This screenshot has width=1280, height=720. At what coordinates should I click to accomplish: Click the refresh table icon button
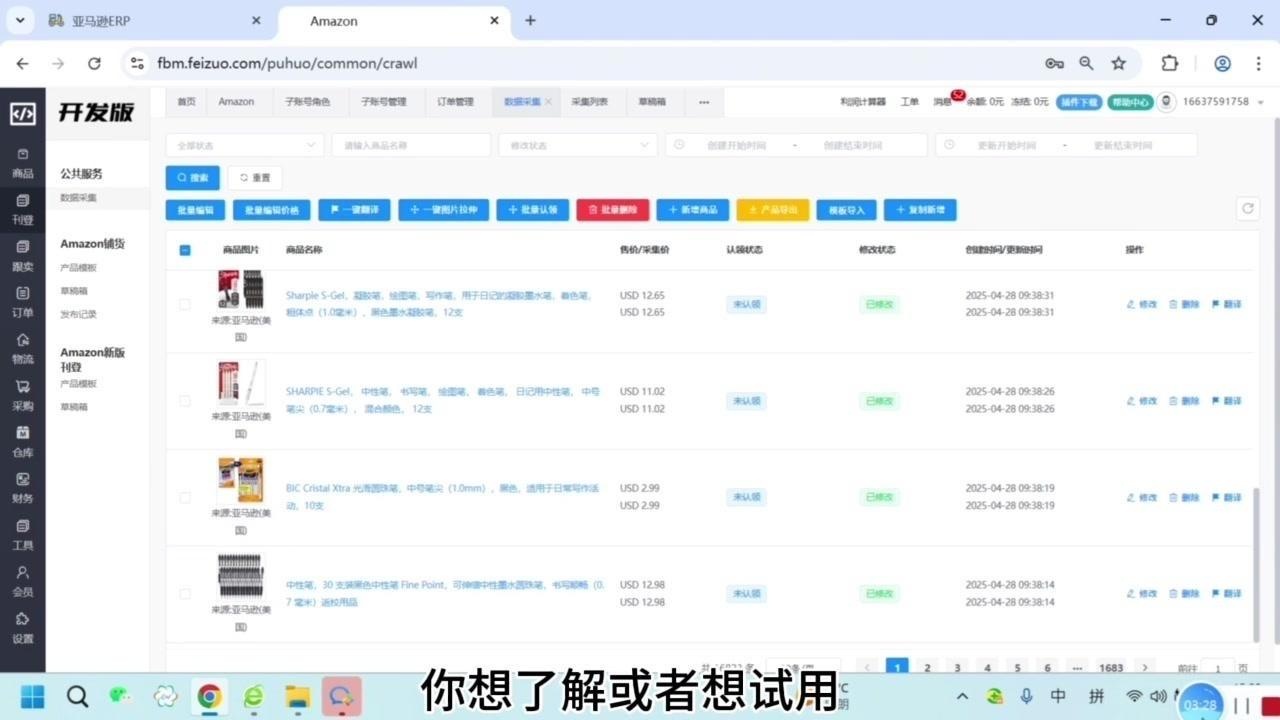point(1246,208)
